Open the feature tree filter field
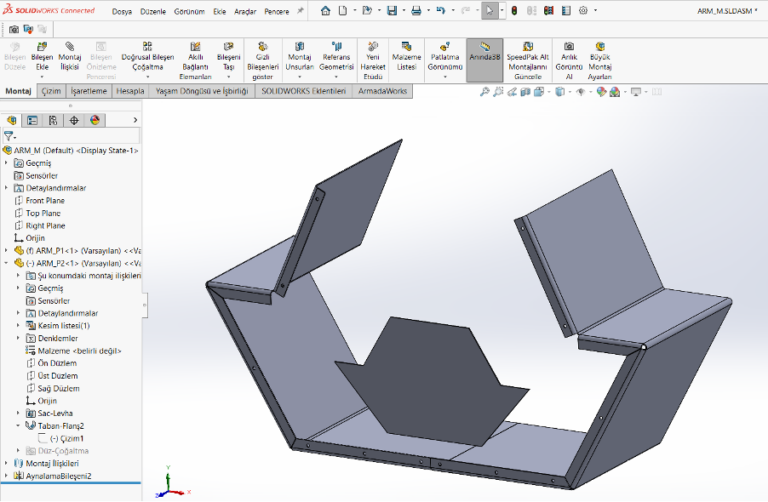 pyautogui.click(x=10, y=136)
